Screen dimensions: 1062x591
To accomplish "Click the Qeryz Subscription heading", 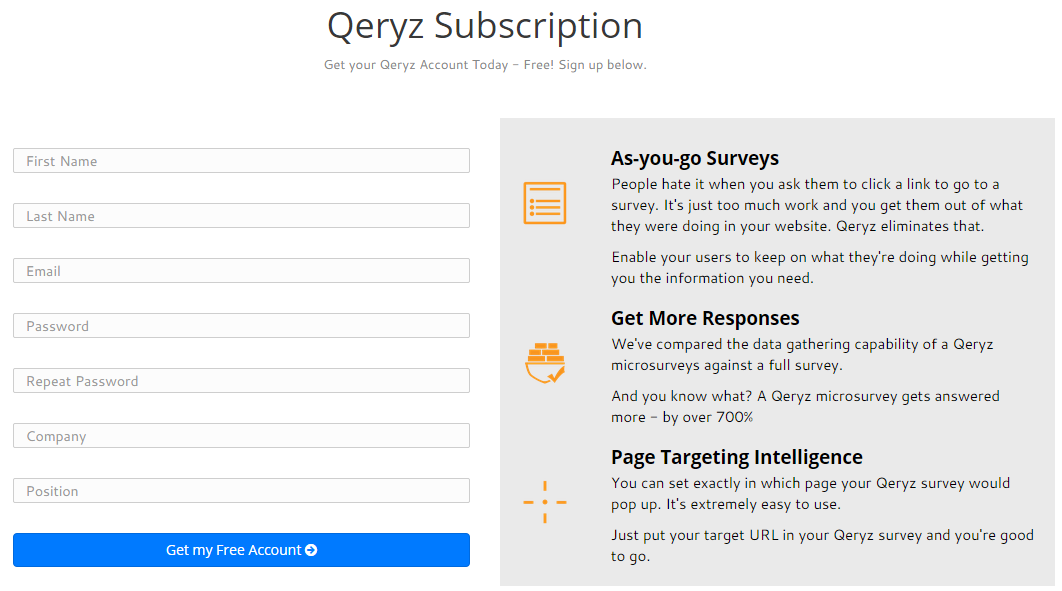I will [x=484, y=26].
